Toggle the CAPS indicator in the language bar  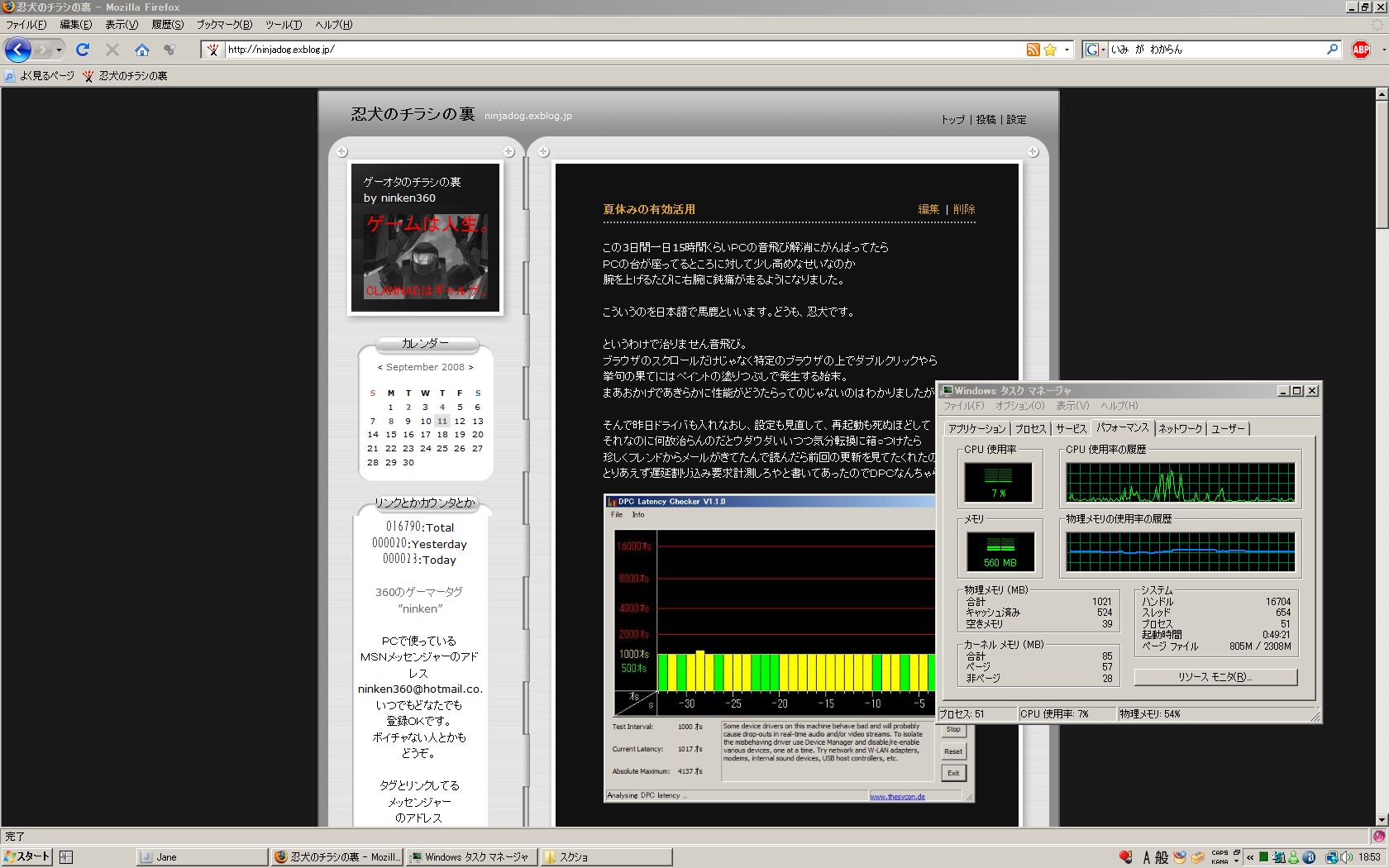1220,852
